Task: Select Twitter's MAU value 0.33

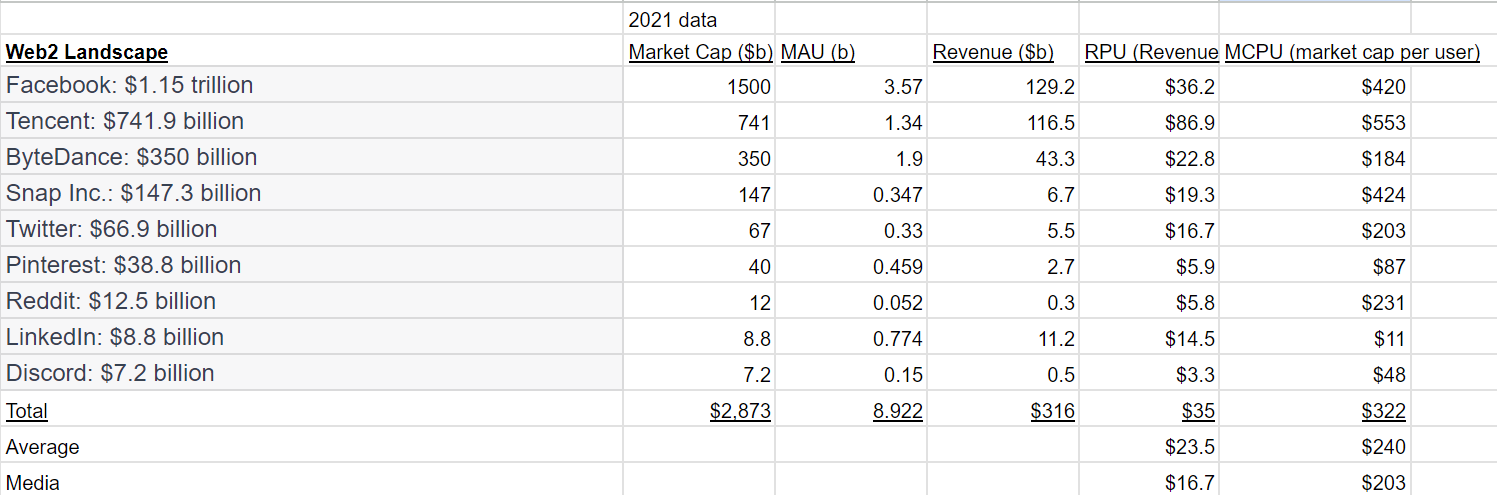Action: (x=904, y=231)
